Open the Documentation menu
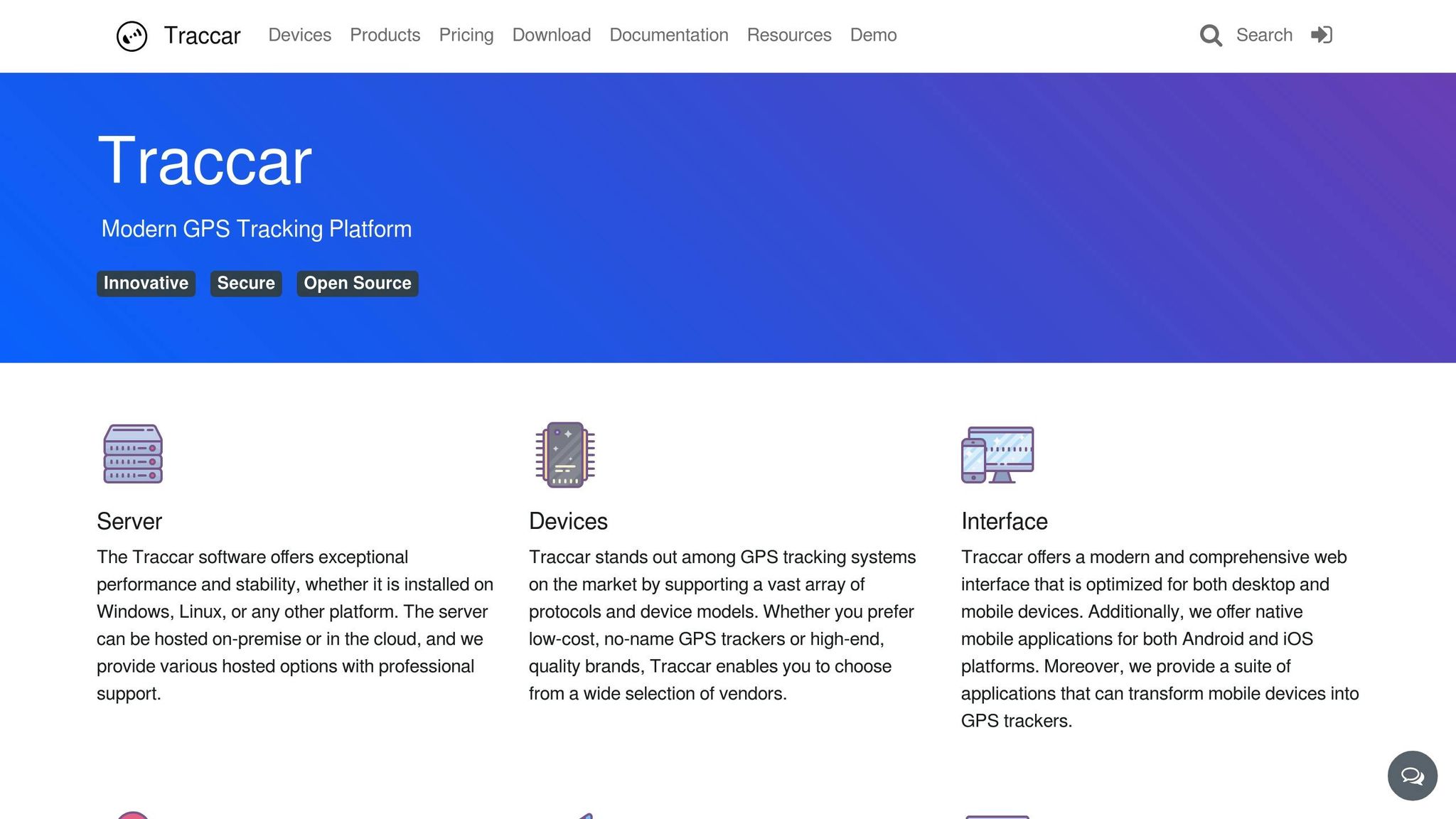This screenshot has width=1456, height=819. pos(668,35)
